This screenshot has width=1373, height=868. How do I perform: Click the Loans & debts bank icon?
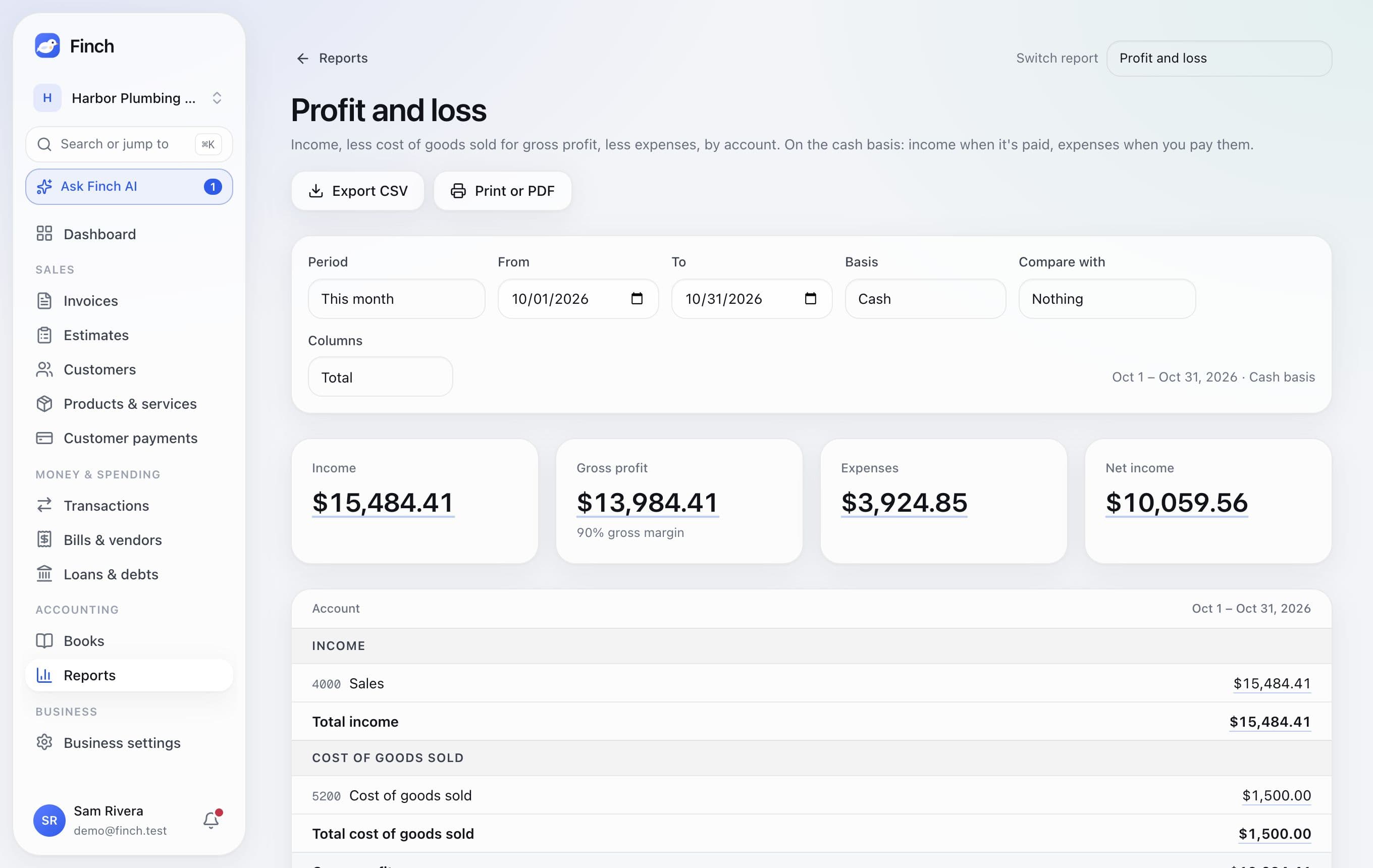44,573
